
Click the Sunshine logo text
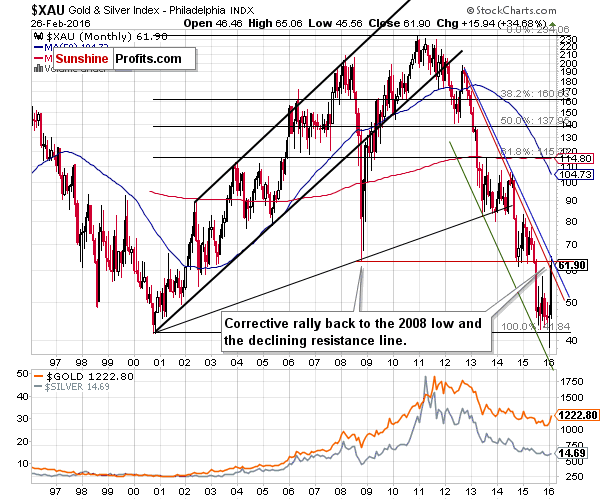[82, 59]
